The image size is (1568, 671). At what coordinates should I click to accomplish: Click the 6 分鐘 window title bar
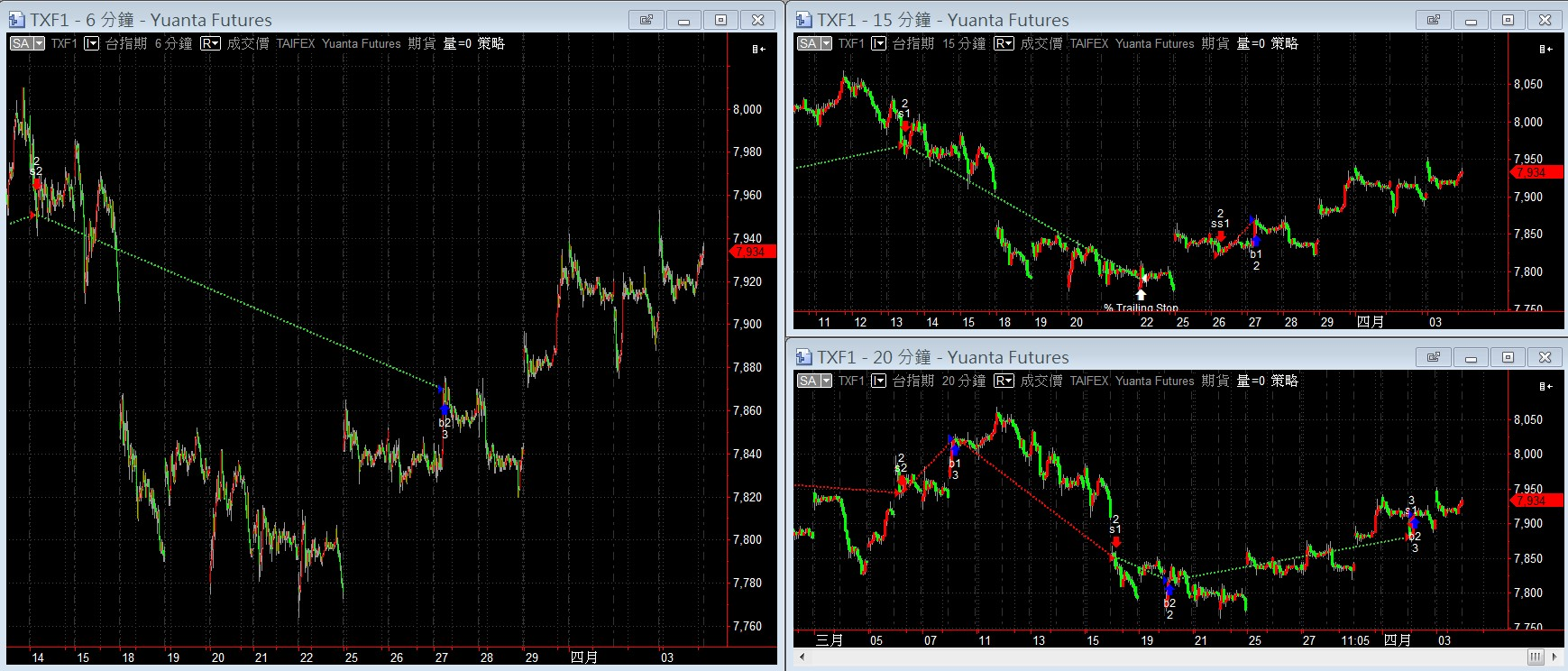(x=392, y=20)
